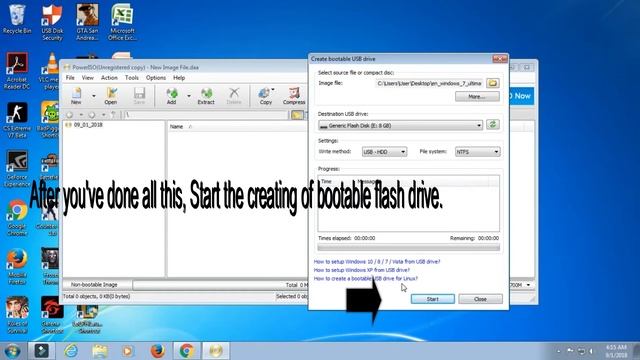Open Destination USB drive dropdown

coord(400,125)
